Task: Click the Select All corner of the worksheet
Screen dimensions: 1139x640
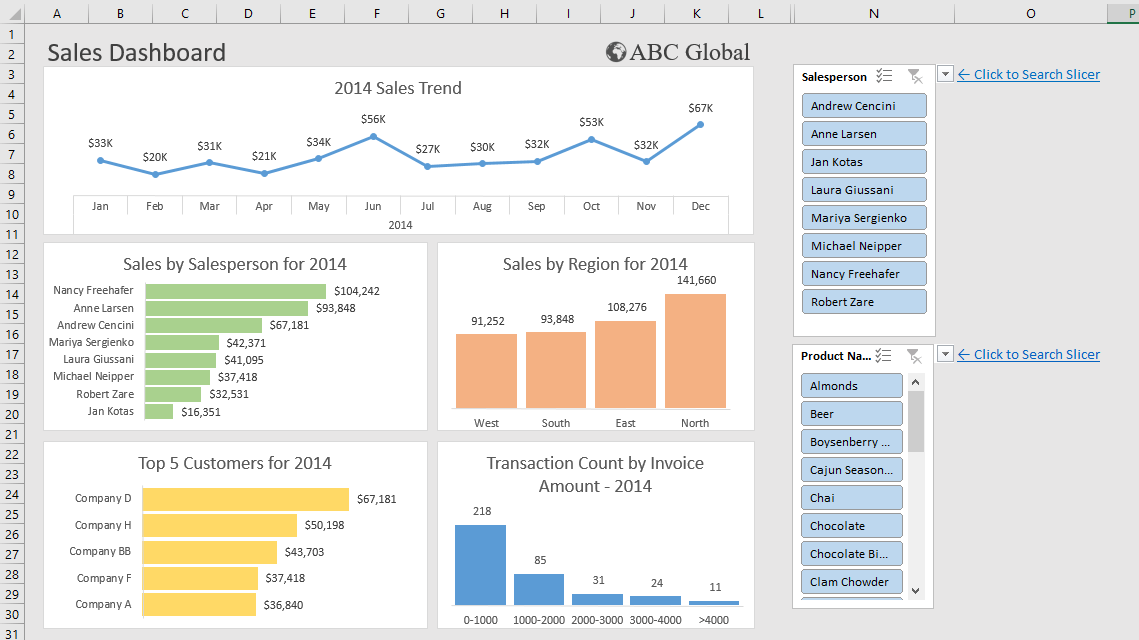Action: click(10, 13)
